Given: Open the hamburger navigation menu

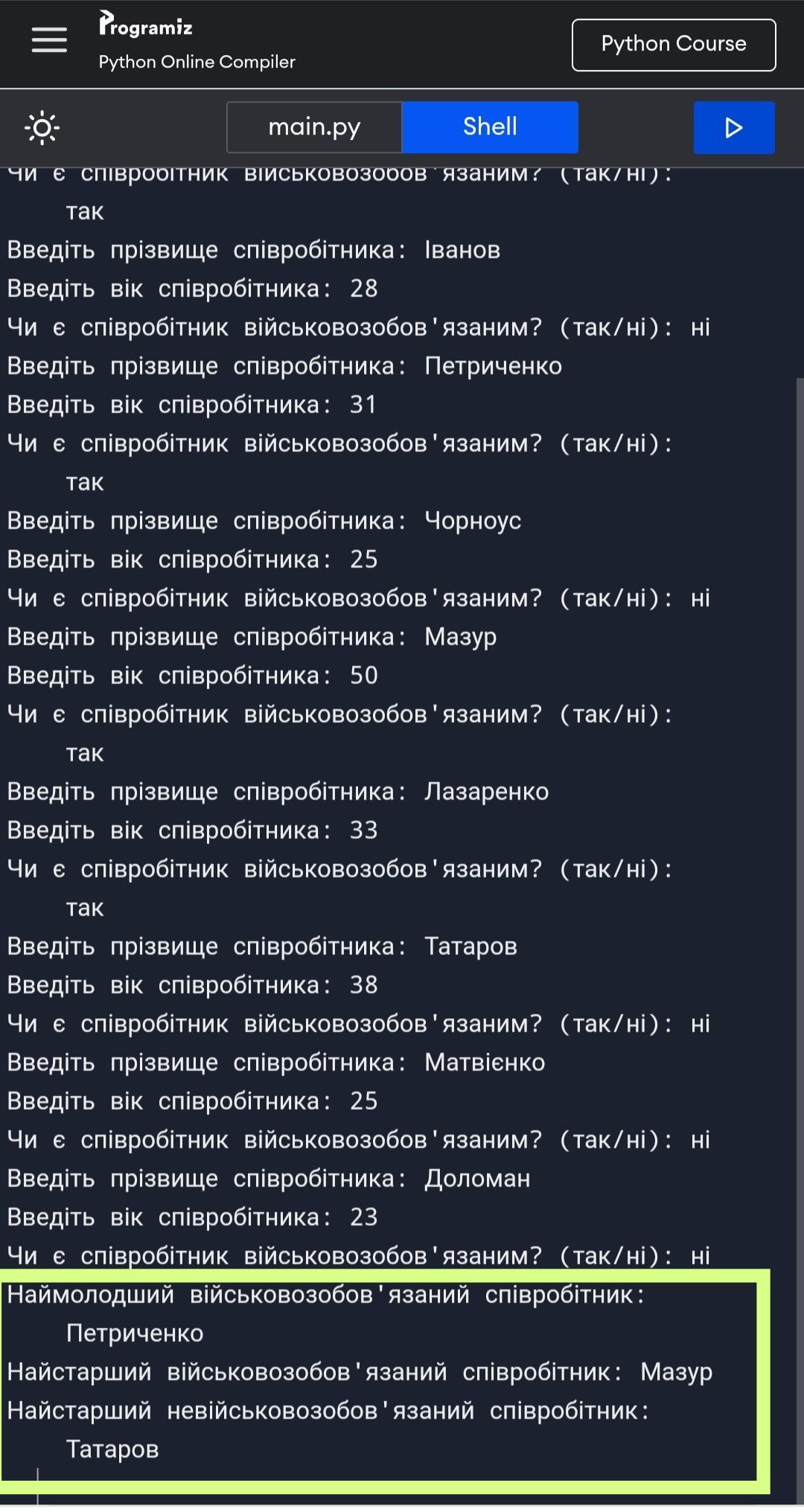Looking at the screenshot, I should coord(49,40).
